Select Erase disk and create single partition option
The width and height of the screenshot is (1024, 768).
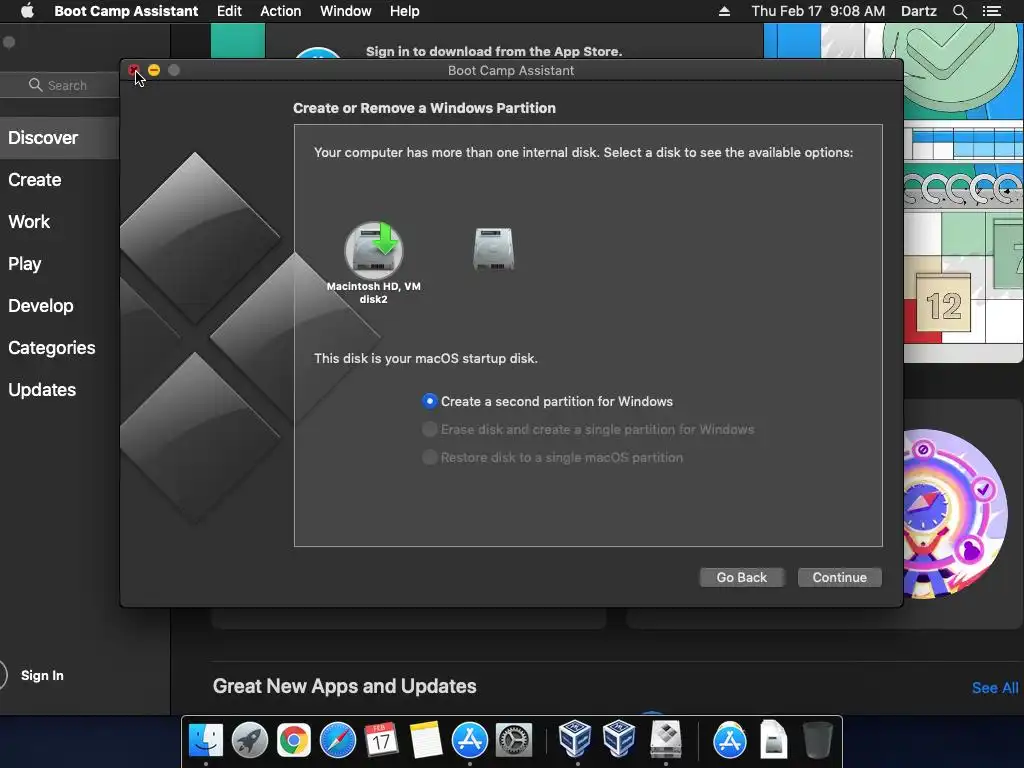[x=429, y=429]
